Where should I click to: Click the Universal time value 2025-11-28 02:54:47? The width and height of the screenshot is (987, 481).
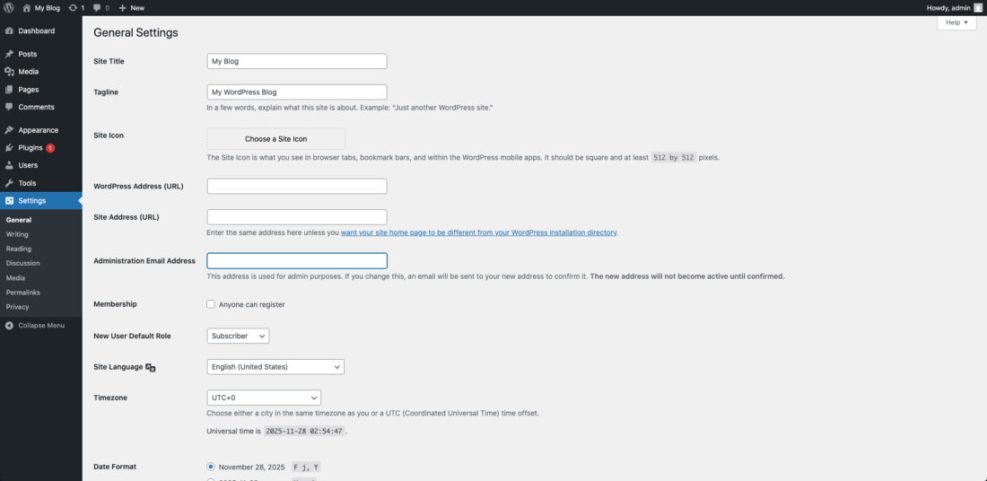coord(305,431)
